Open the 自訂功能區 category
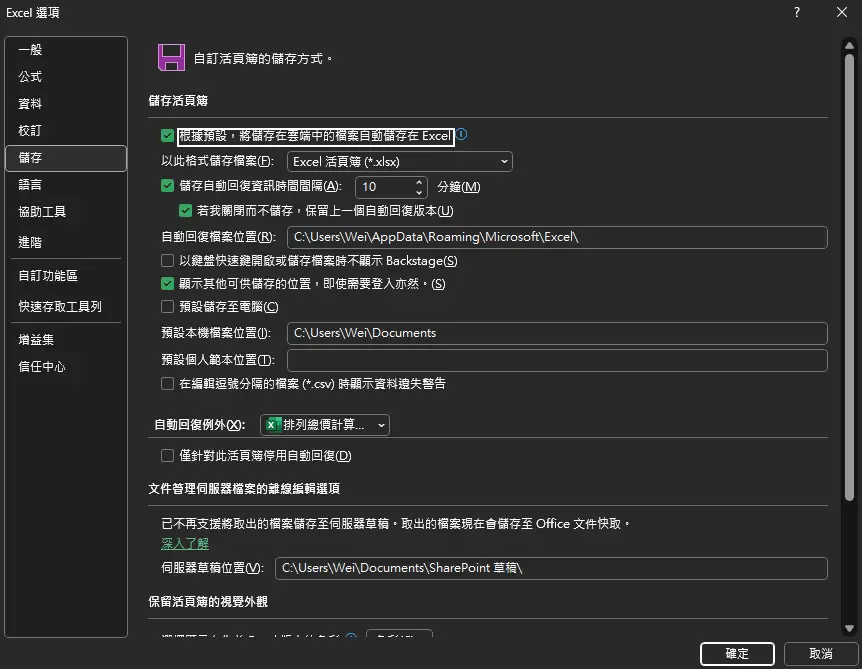 (x=66, y=275)
